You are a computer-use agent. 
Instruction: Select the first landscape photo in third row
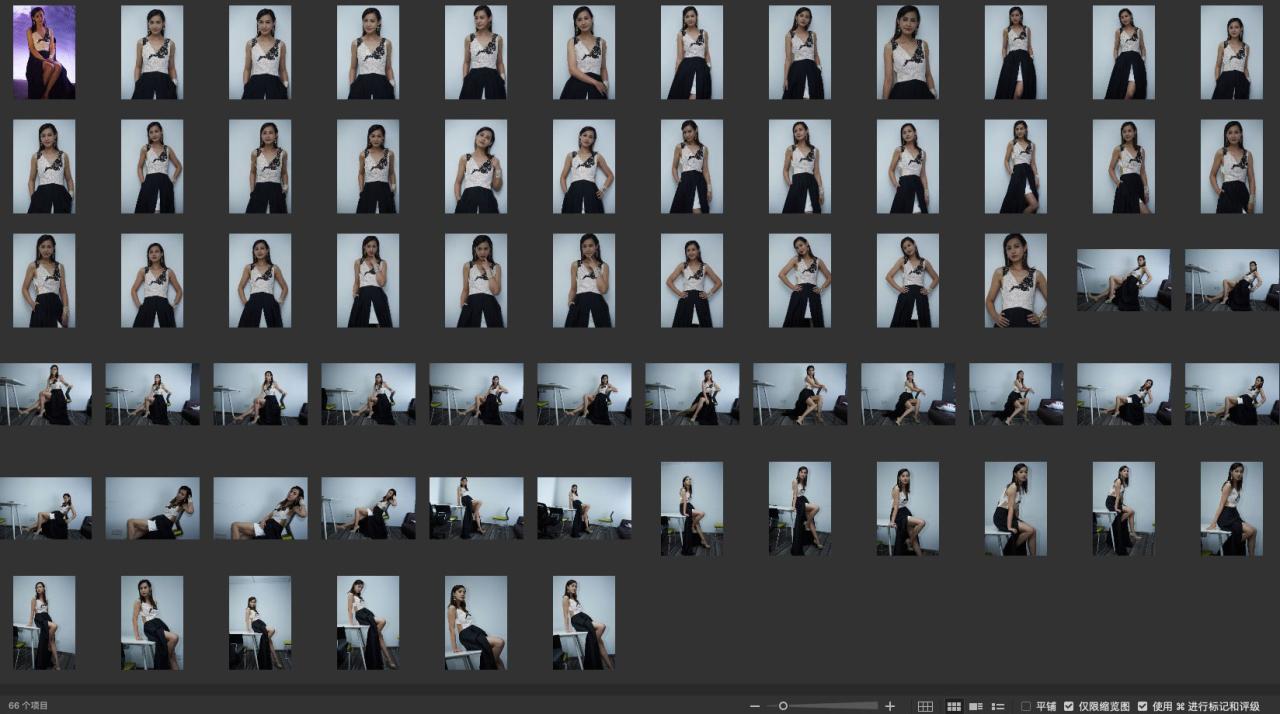(1123, 280)
